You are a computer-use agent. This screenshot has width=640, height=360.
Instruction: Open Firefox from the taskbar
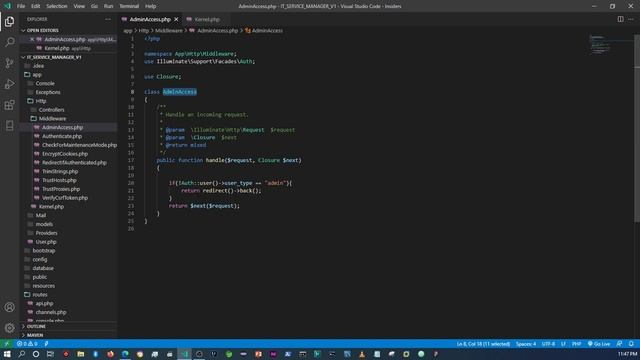tap(110, 354)
